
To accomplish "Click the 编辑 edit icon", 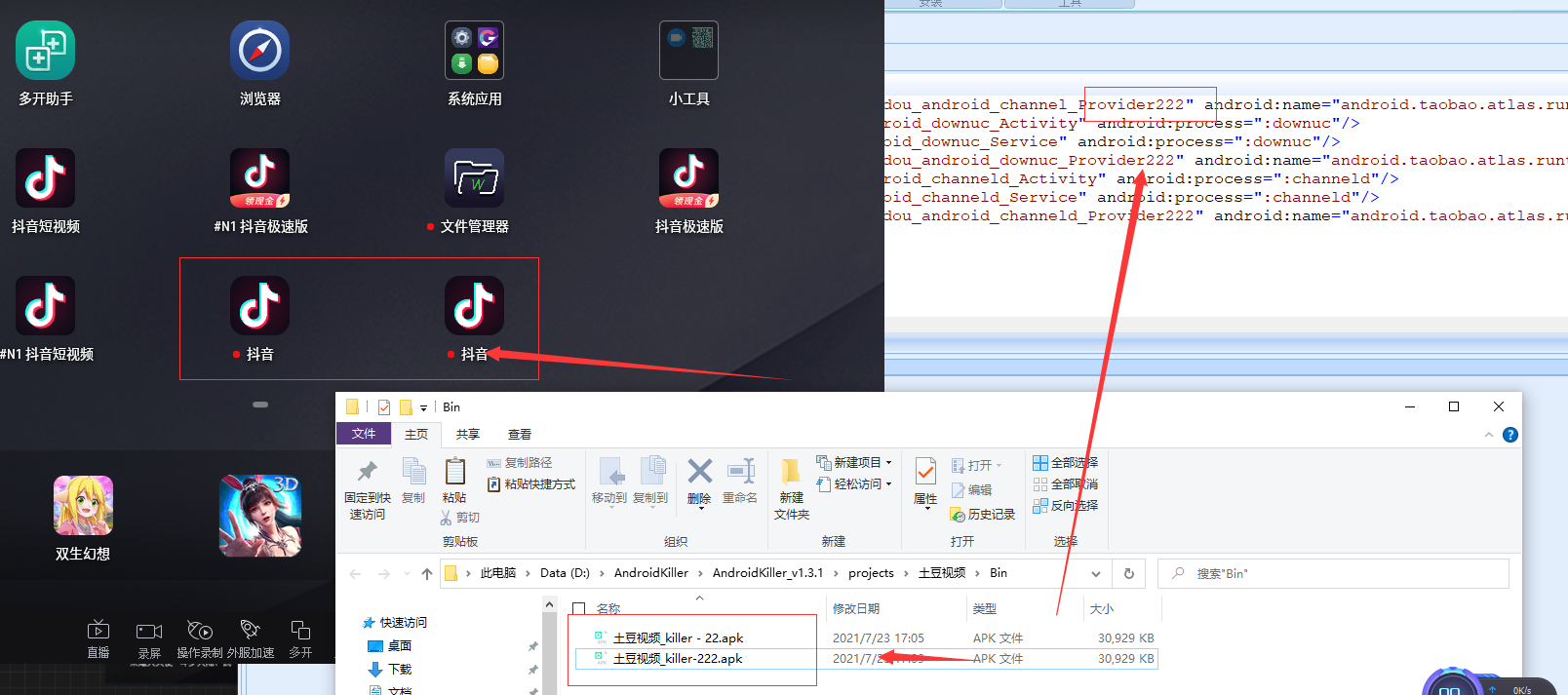I will [971, 490].
